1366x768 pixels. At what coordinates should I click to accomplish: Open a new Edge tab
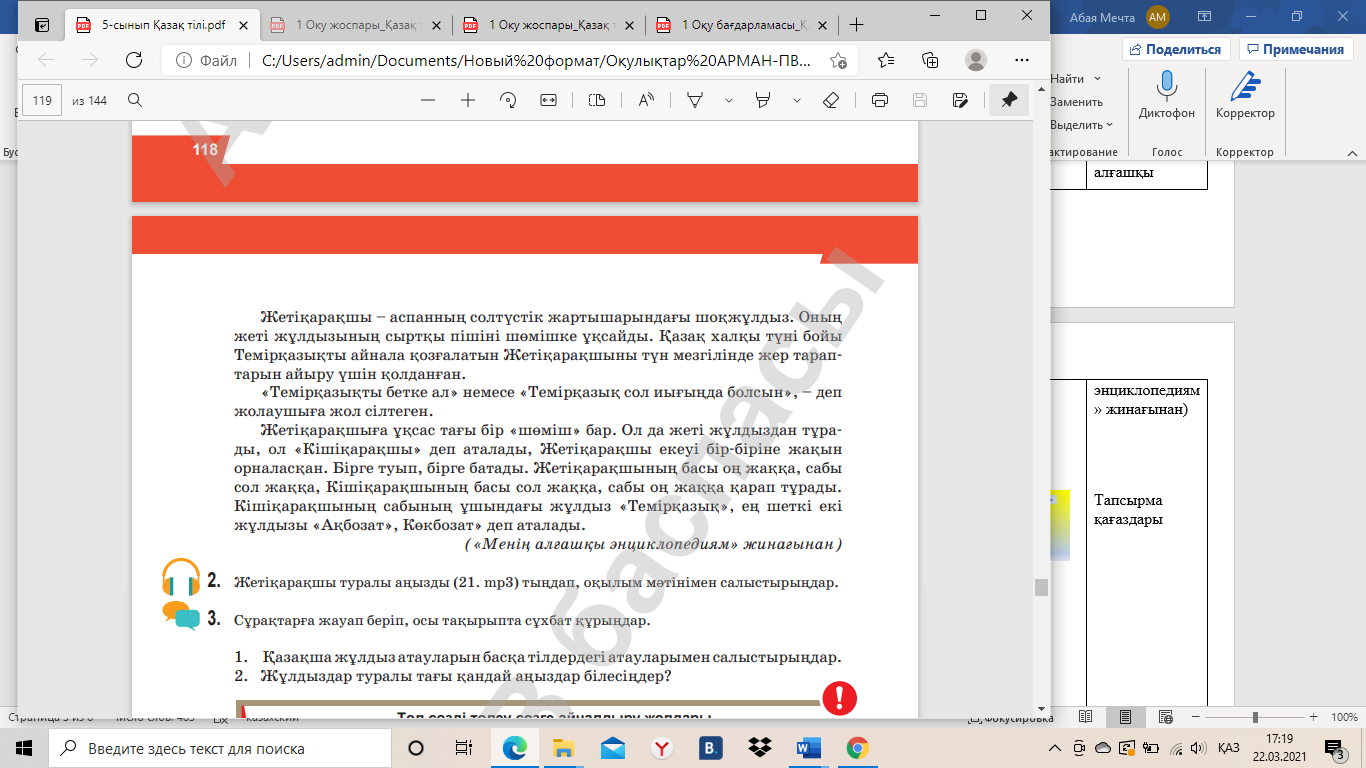(855, 25)
